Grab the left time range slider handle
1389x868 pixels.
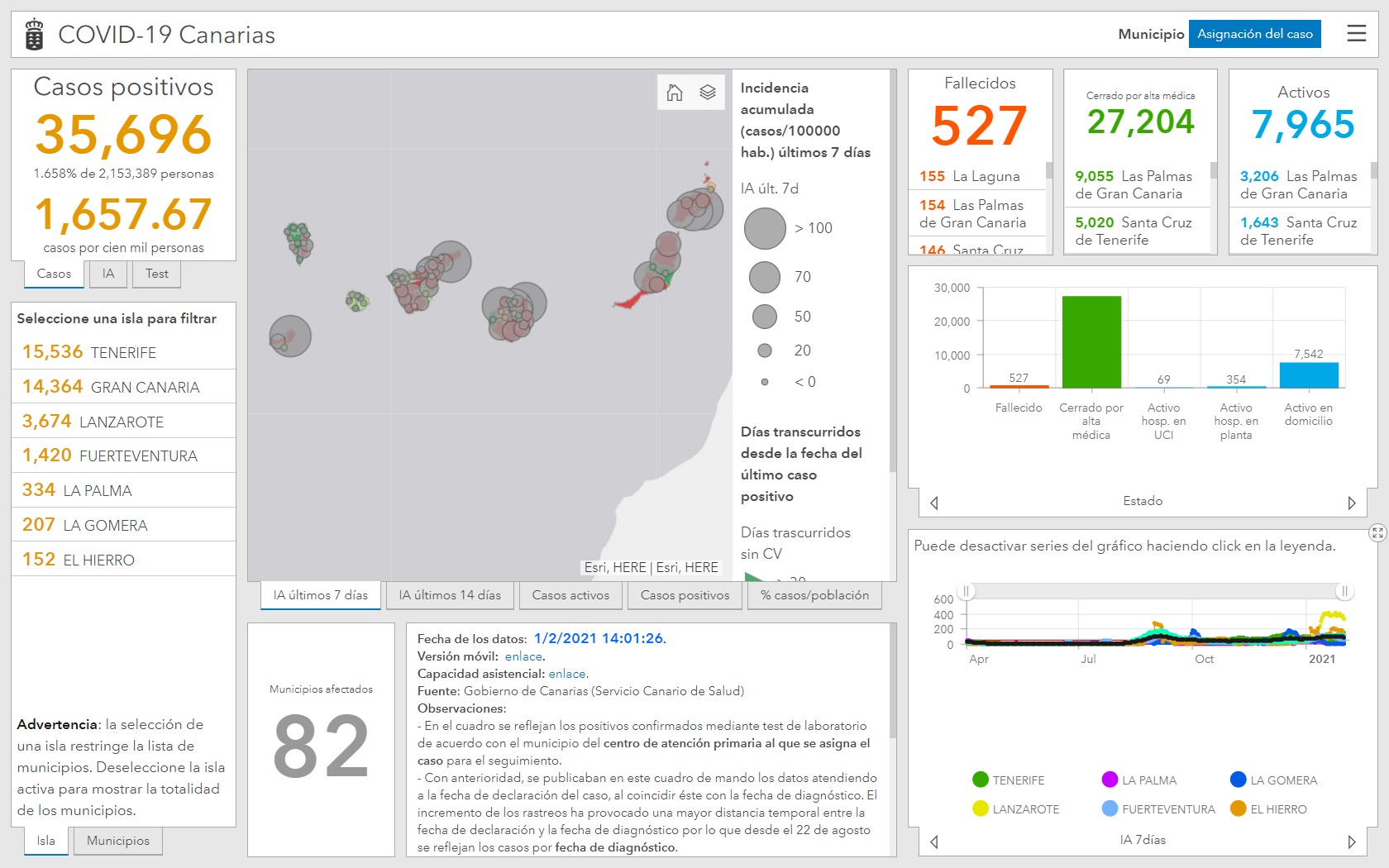coord(967,591)
